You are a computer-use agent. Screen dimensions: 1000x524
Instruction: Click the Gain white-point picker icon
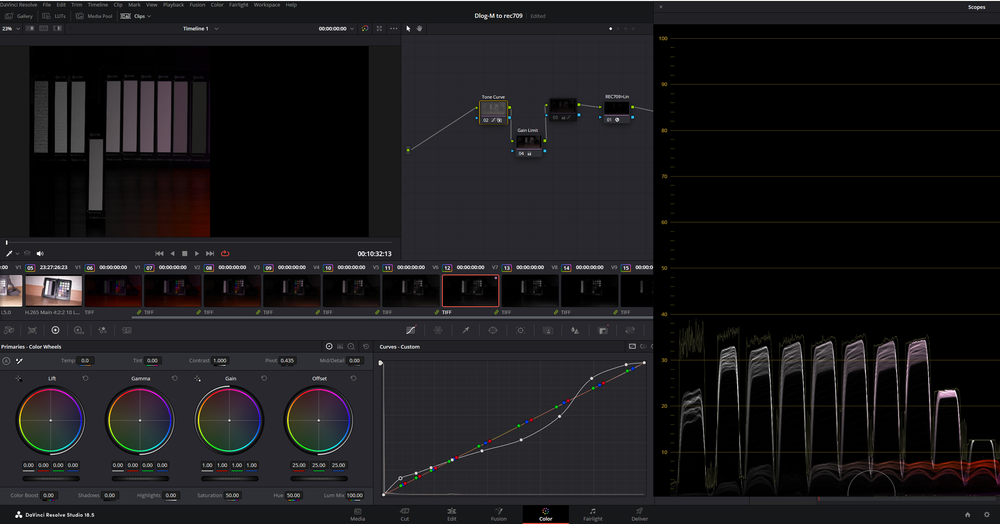pos(197,379)
